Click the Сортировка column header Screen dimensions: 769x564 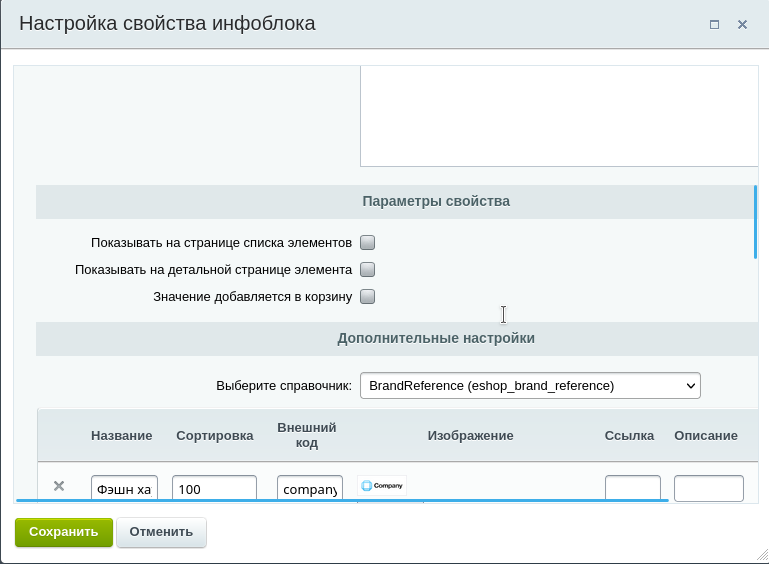click(x=215, y=436)
